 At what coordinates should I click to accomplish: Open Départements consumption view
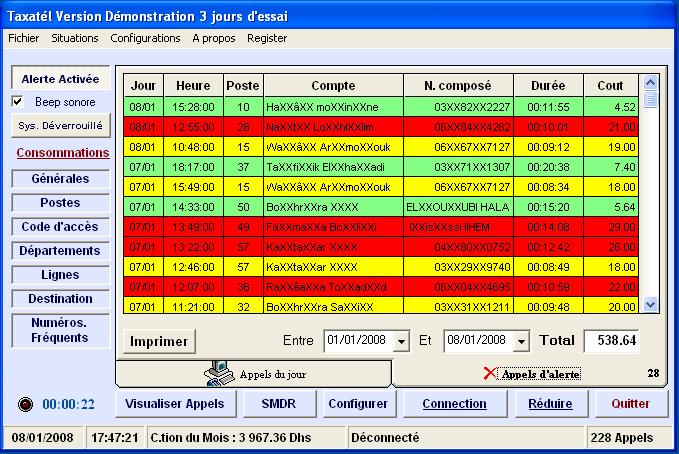tap(60, 251)
